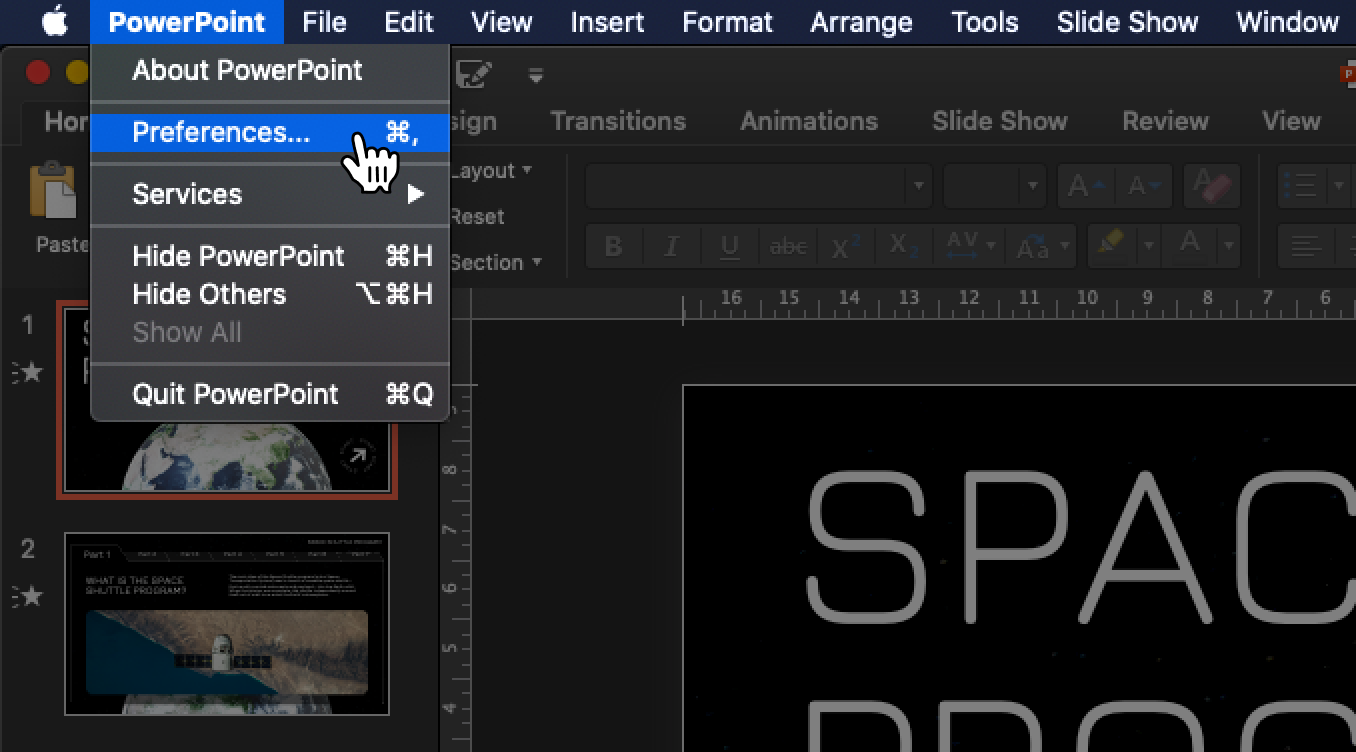Open the Window menu
This screenshot has width=1356, height=752.
[1288, 22]
